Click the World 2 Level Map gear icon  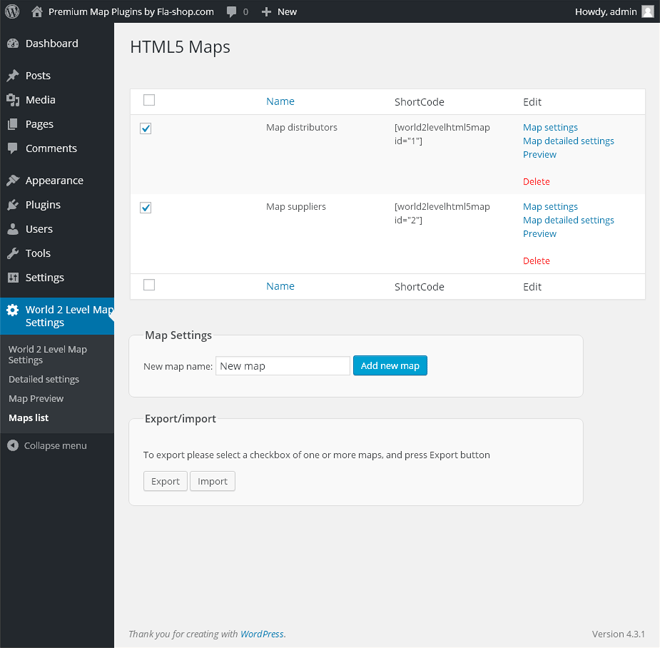[x=13, y=310]
